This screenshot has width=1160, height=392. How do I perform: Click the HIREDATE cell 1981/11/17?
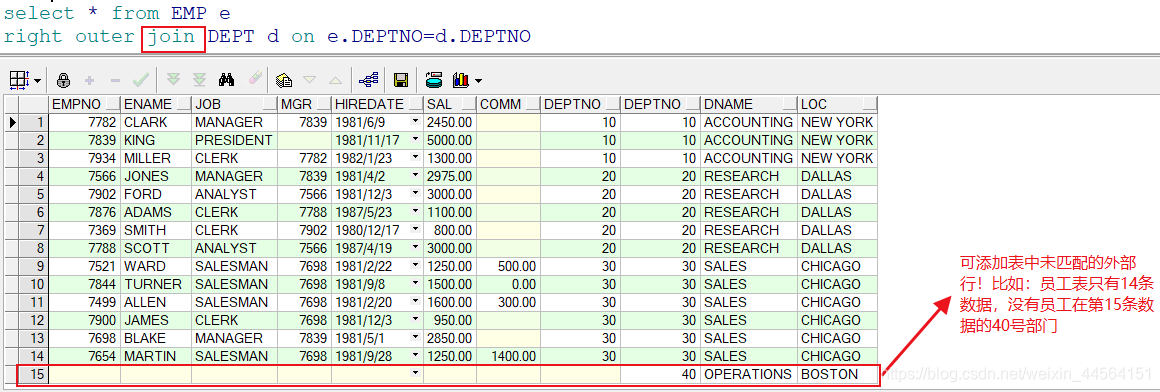click(x=377, y=140)
